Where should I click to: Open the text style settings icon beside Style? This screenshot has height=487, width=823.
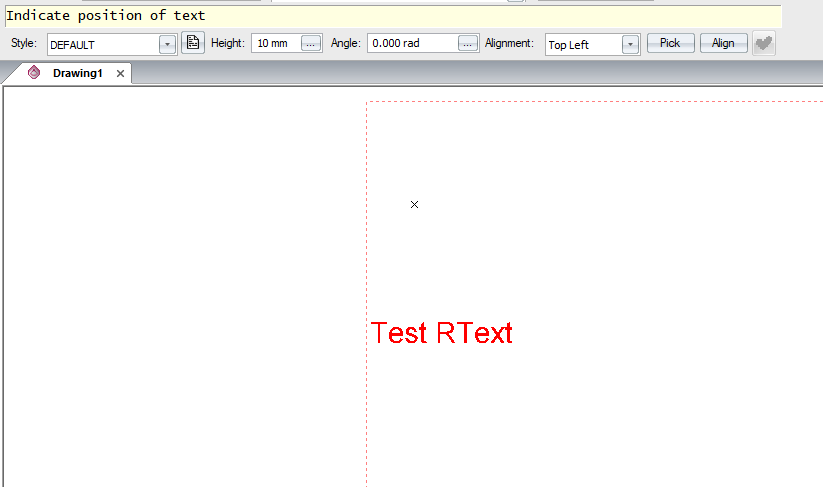[192, 43]
